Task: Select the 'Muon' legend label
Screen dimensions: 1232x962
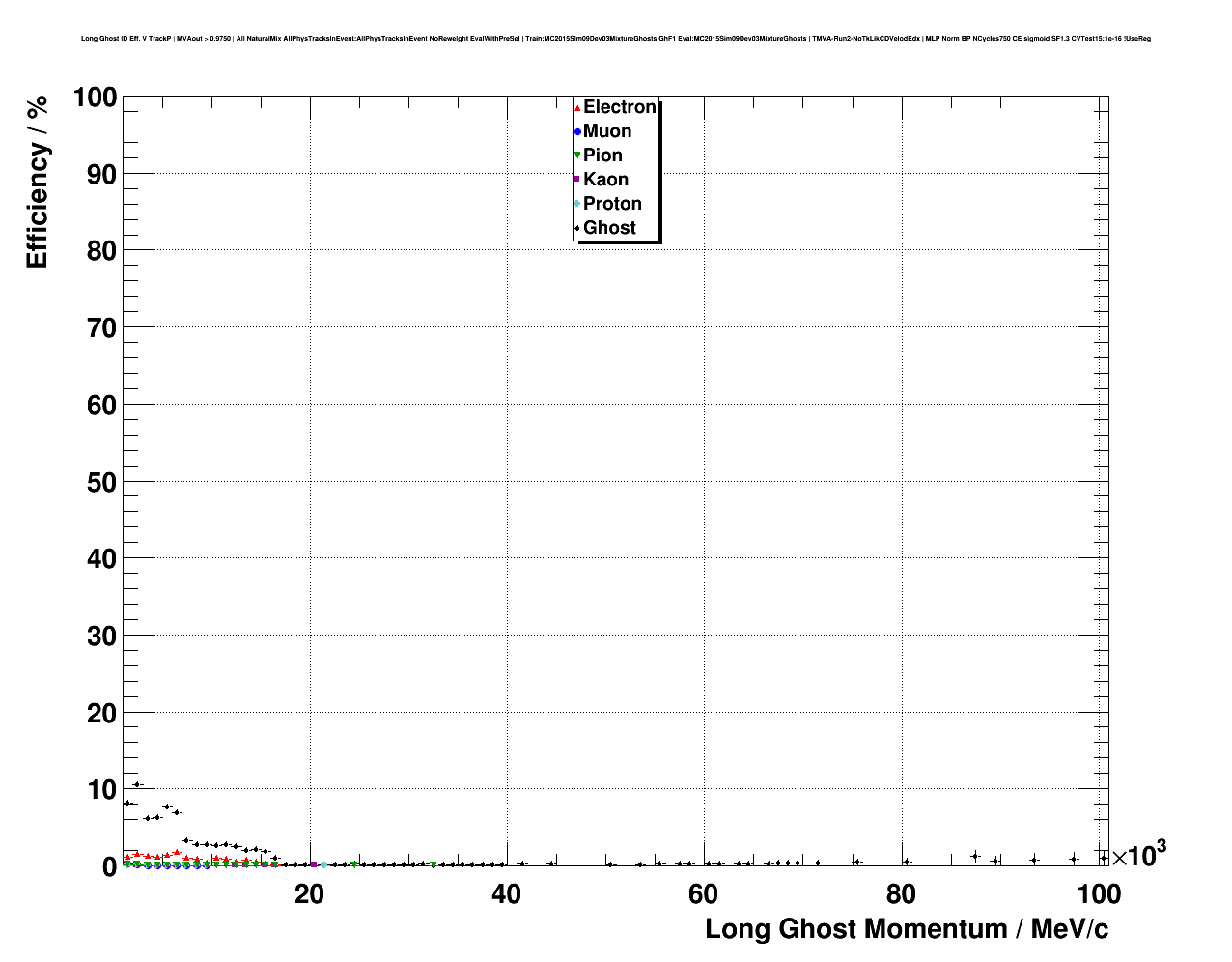Action: (607, 131)
